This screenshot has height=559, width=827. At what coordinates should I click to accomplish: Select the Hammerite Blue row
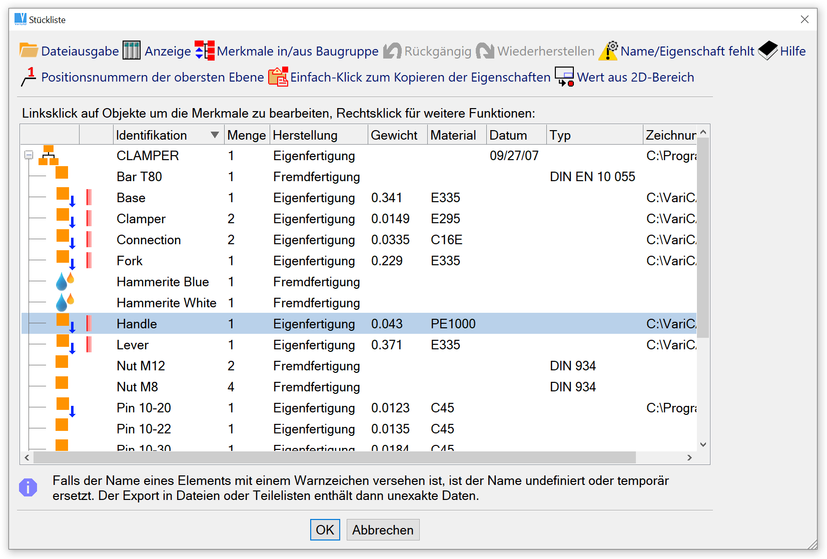click(162, 282)
